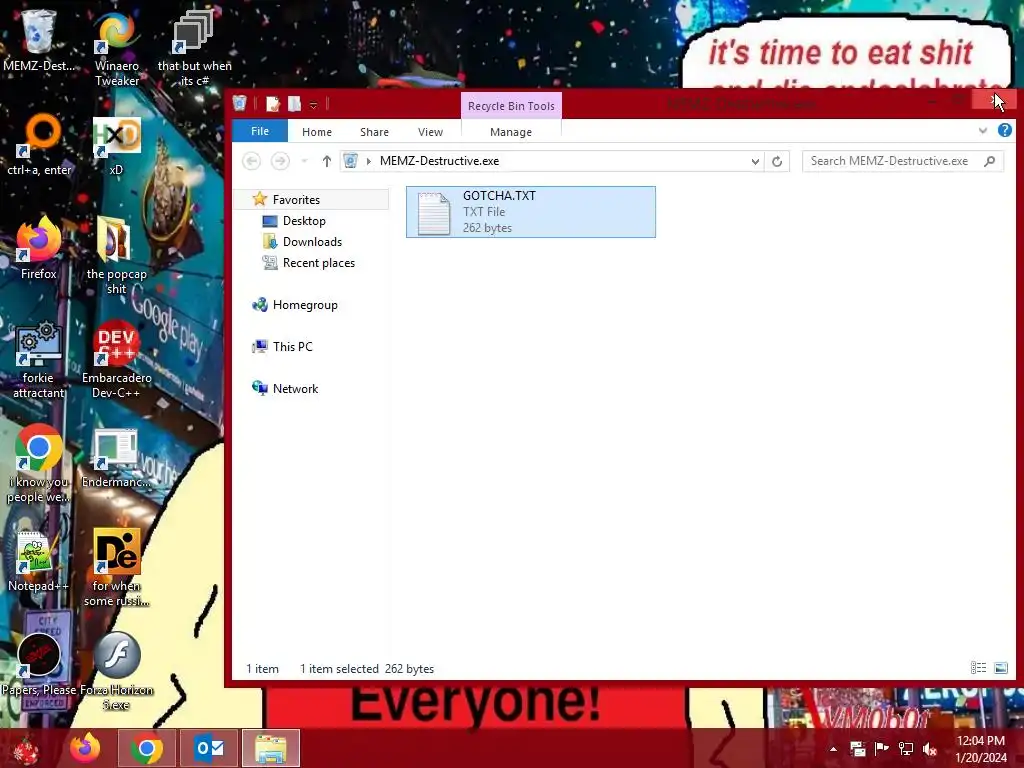1024x768 pixels.
Task: Click the Back navigation arrow
Action: 251,161
